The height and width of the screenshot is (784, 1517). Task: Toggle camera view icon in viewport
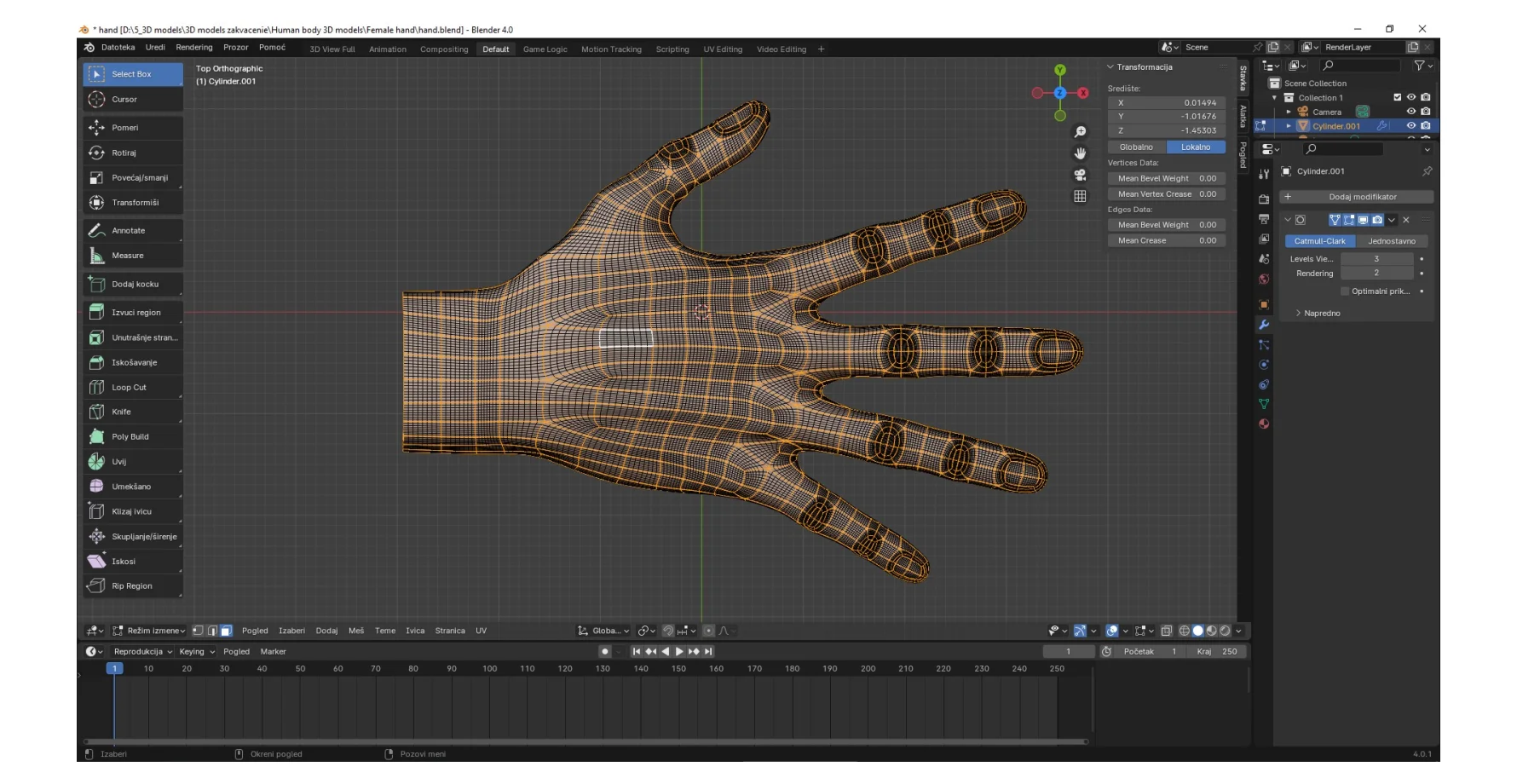click(1080, 175)
